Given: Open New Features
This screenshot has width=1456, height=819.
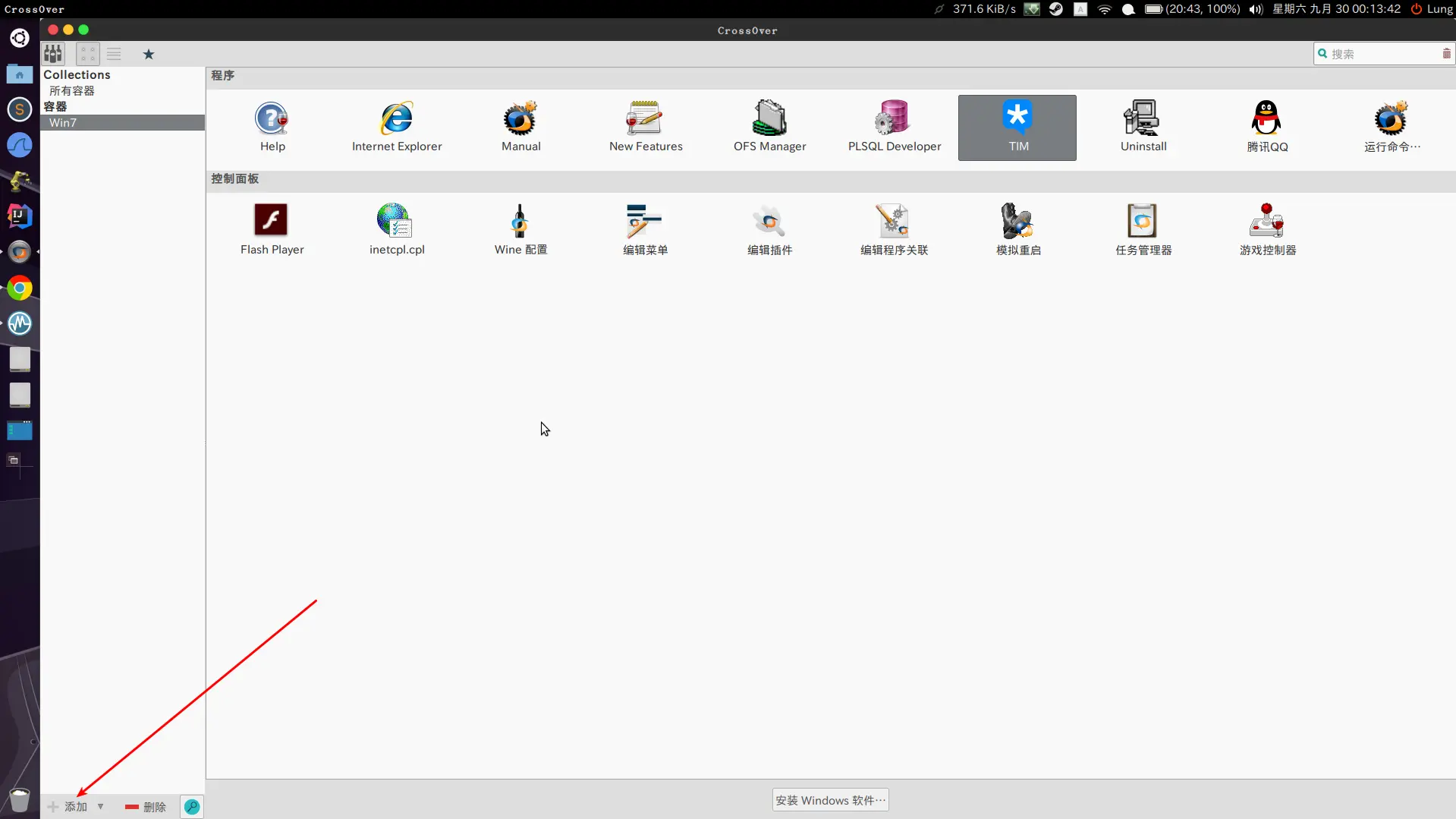Looking at the screenshot, I should pos(645,127).
